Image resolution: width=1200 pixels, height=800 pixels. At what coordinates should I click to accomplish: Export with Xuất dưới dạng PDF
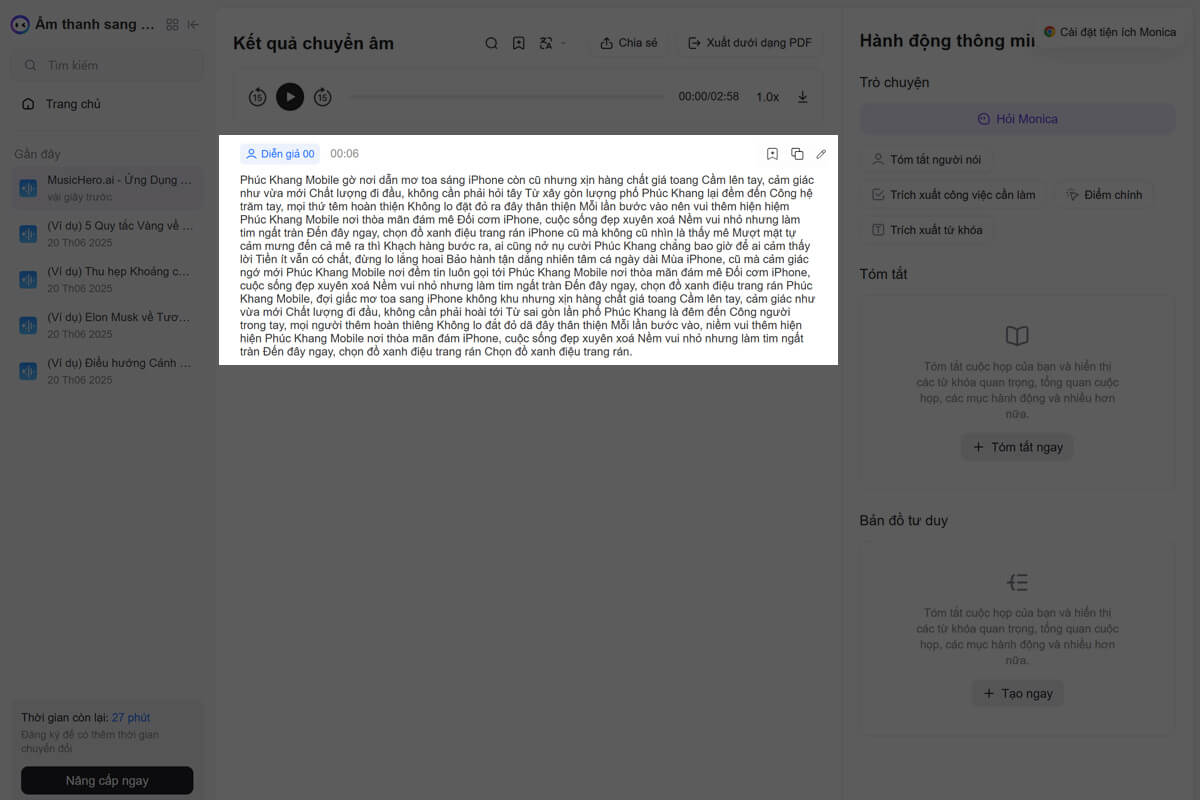749,43
